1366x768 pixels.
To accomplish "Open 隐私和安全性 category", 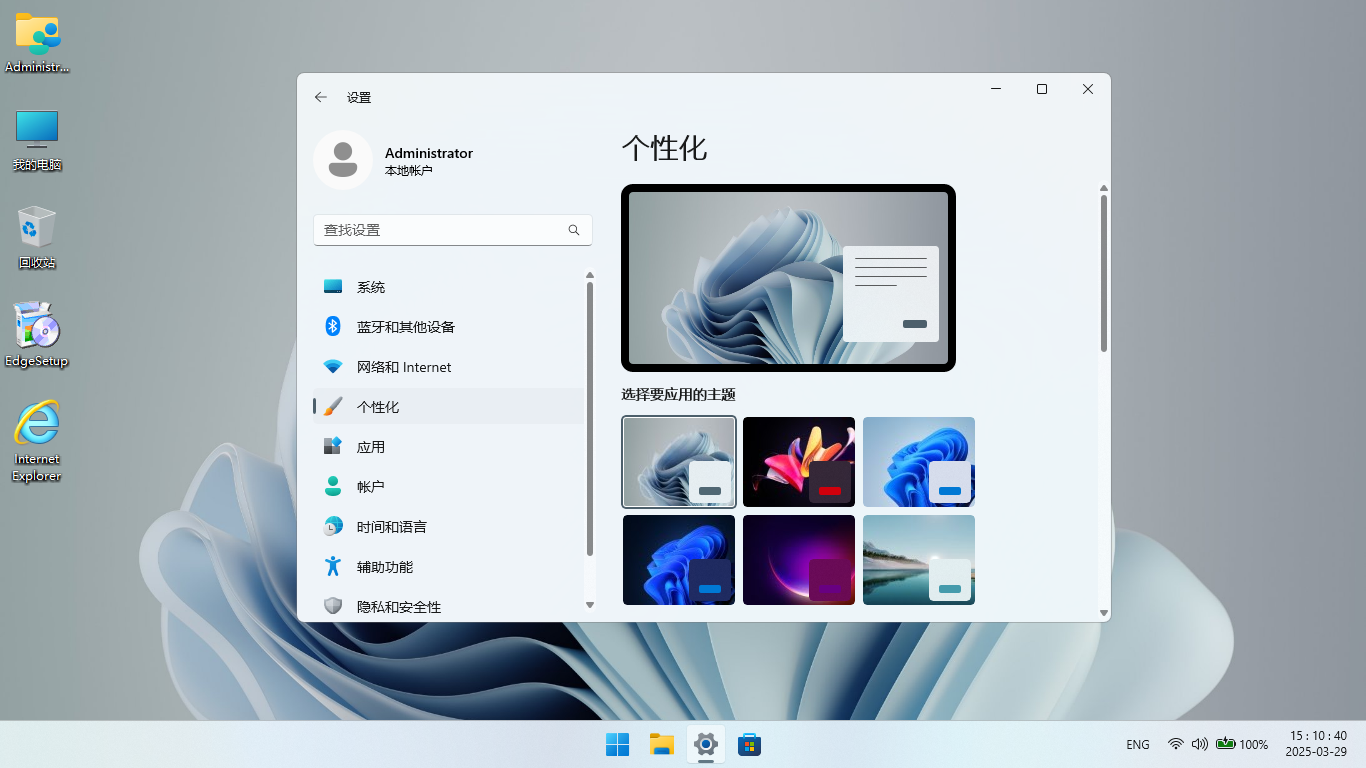I will [448, 607].
